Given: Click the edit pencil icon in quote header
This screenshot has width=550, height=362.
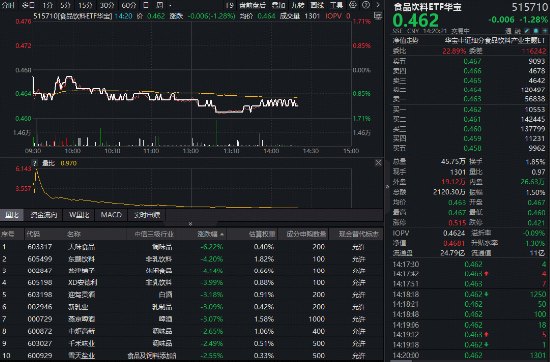Looking at the screenshot, I should coord(526,31).
